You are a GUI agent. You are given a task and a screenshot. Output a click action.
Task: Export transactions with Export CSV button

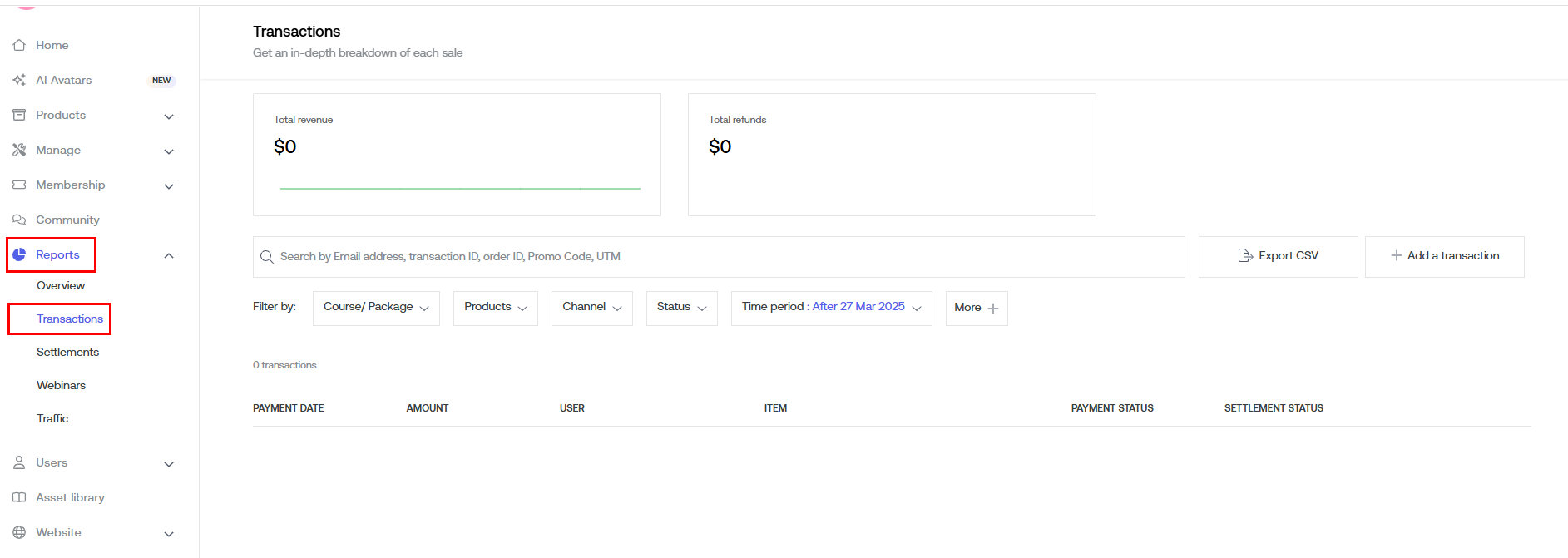[1278, 256]
